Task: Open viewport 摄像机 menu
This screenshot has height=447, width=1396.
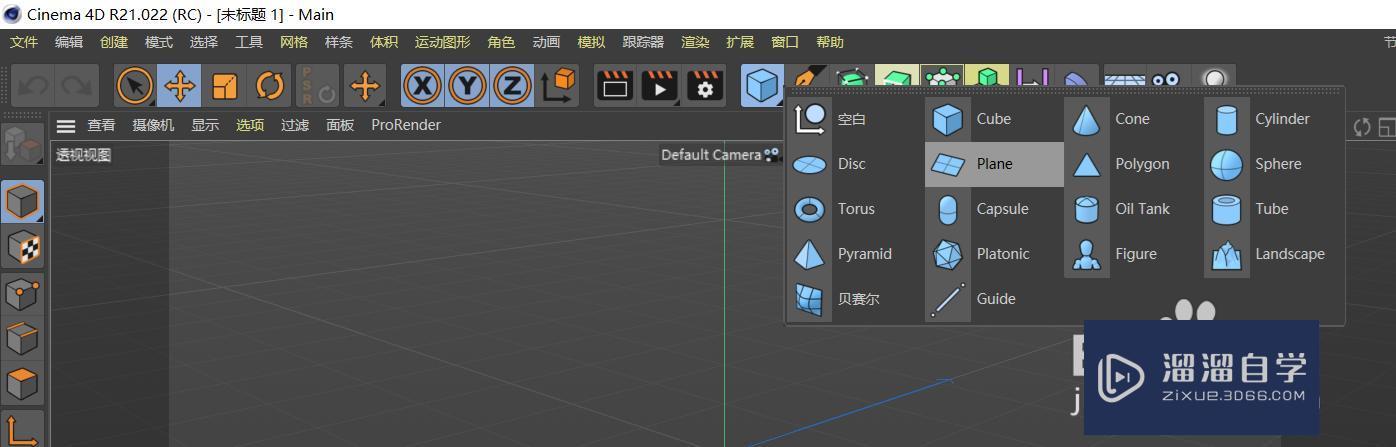Action: click(153, 125)
